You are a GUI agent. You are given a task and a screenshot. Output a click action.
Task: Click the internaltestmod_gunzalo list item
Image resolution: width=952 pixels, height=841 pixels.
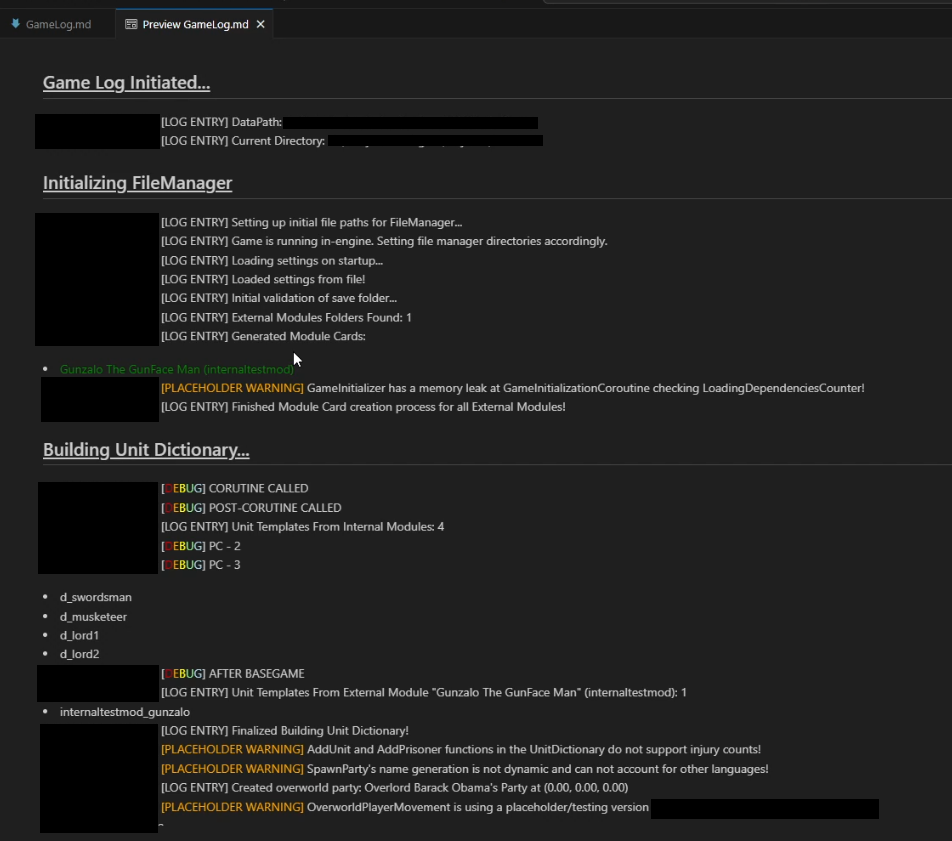tap(124, 712)
